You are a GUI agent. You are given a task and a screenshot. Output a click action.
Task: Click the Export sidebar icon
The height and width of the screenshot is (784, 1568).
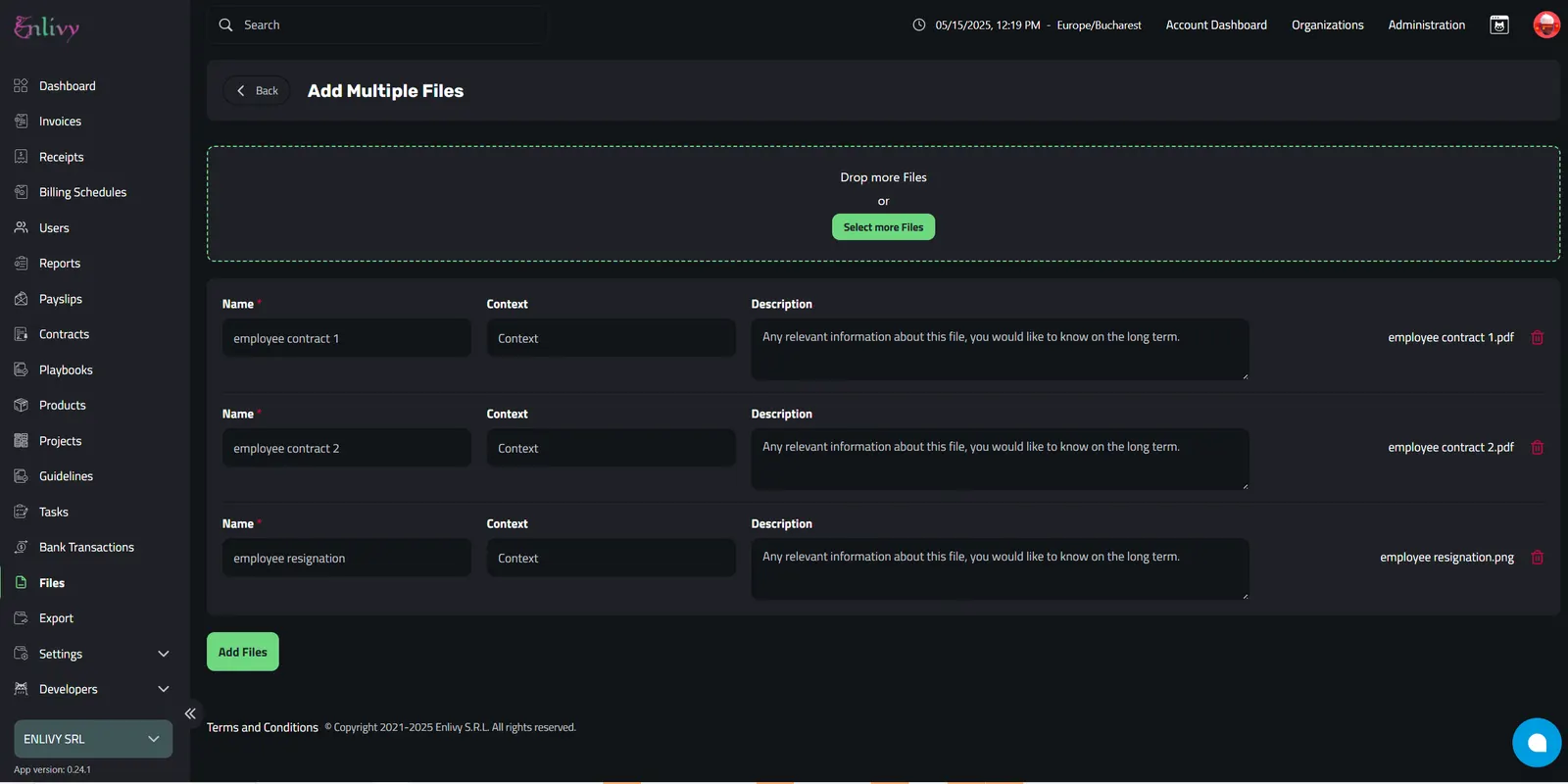[x=21, y=618]
